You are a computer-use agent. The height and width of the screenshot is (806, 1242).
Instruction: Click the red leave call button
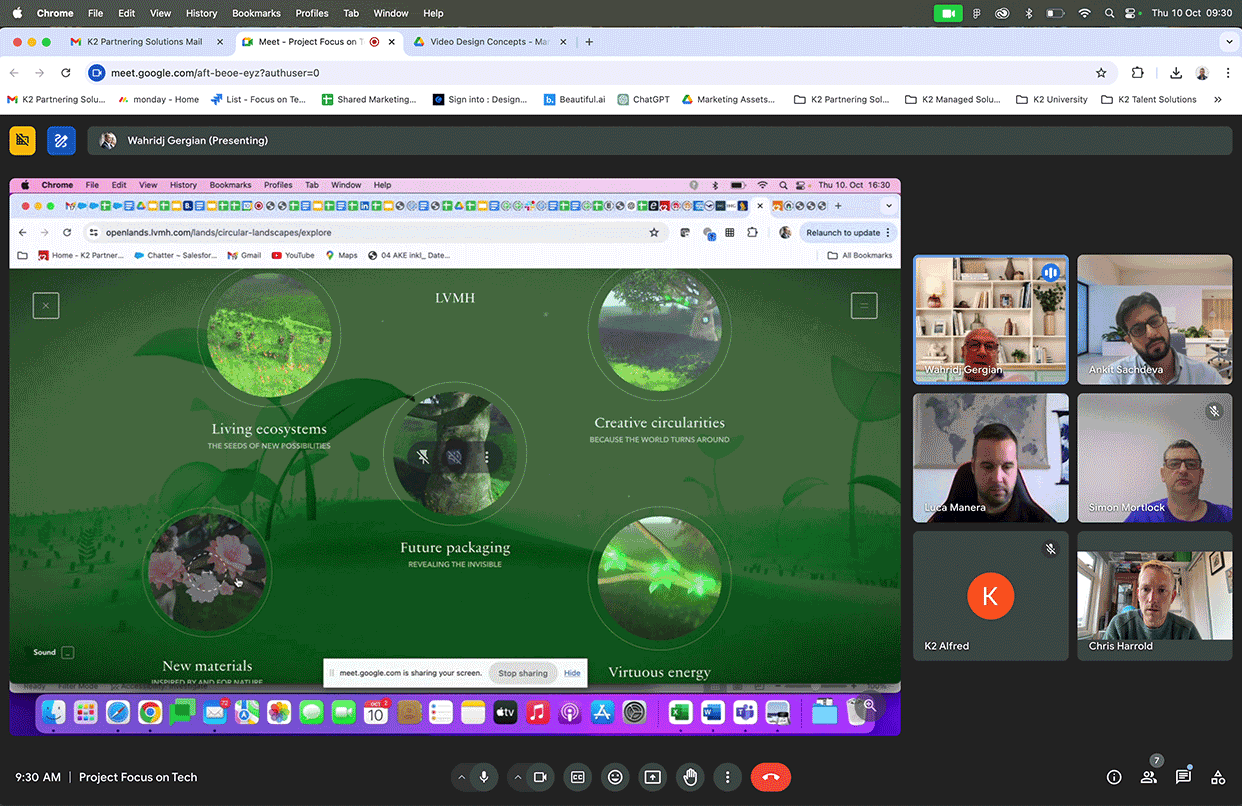[771, 777]
